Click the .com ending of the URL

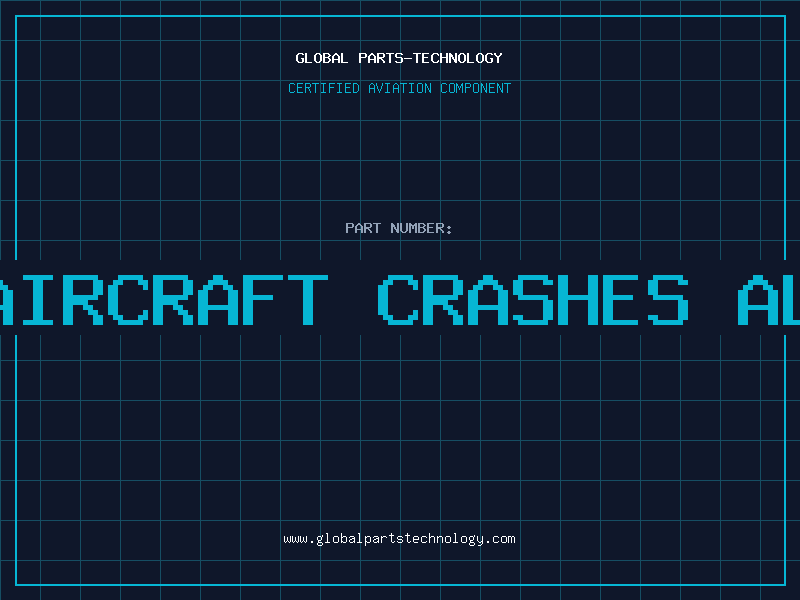pos(500,539)
